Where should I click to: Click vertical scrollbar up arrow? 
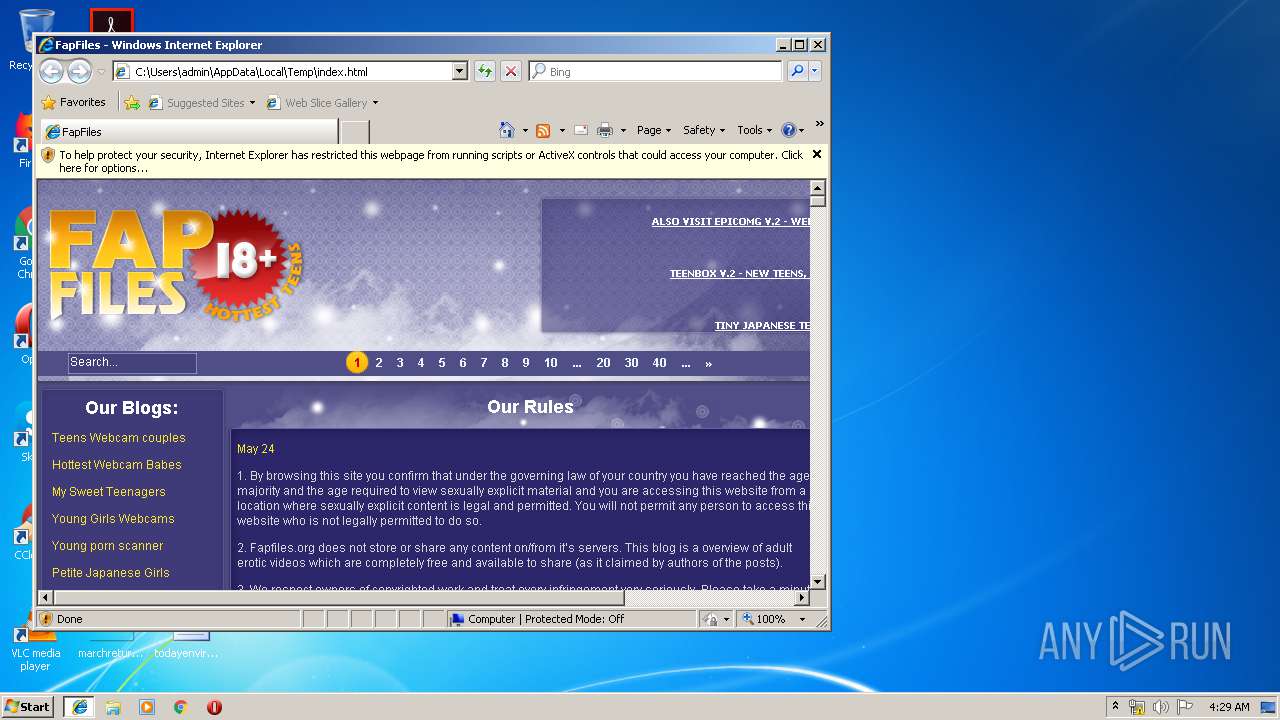(817, 188)
